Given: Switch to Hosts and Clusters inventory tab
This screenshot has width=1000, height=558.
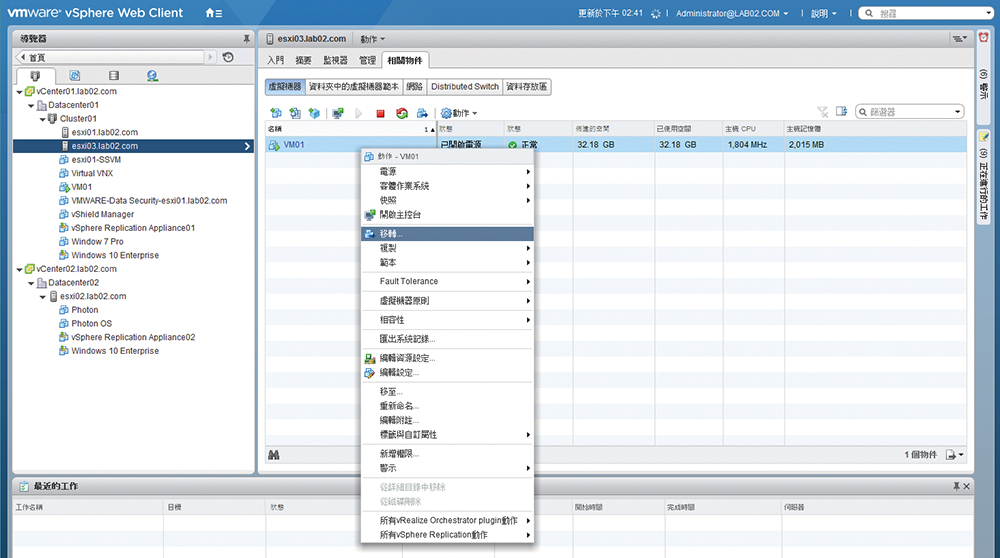Looking at the screenshot, I should point(35,76).
